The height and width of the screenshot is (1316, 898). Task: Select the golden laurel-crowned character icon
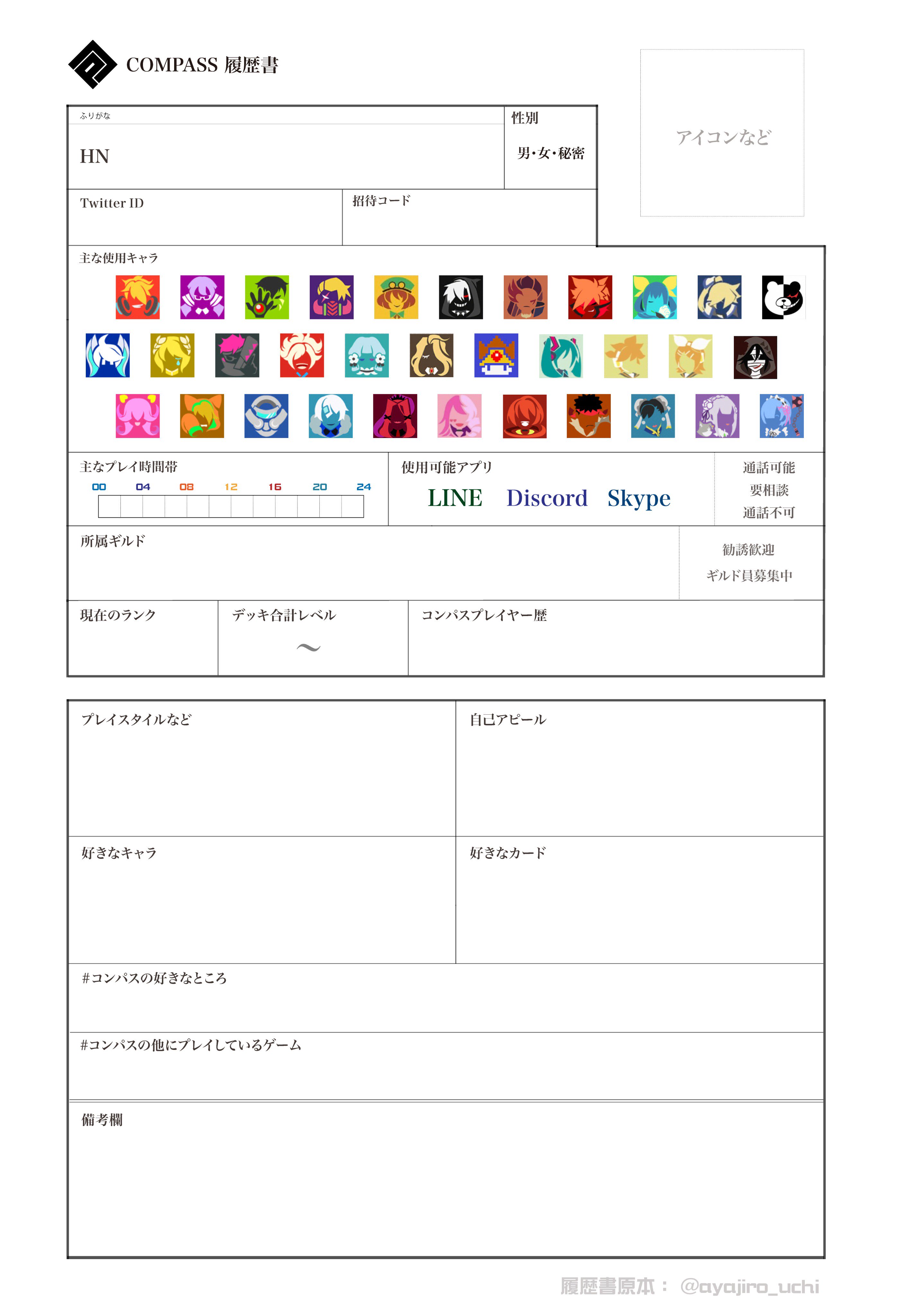(173, 355)
